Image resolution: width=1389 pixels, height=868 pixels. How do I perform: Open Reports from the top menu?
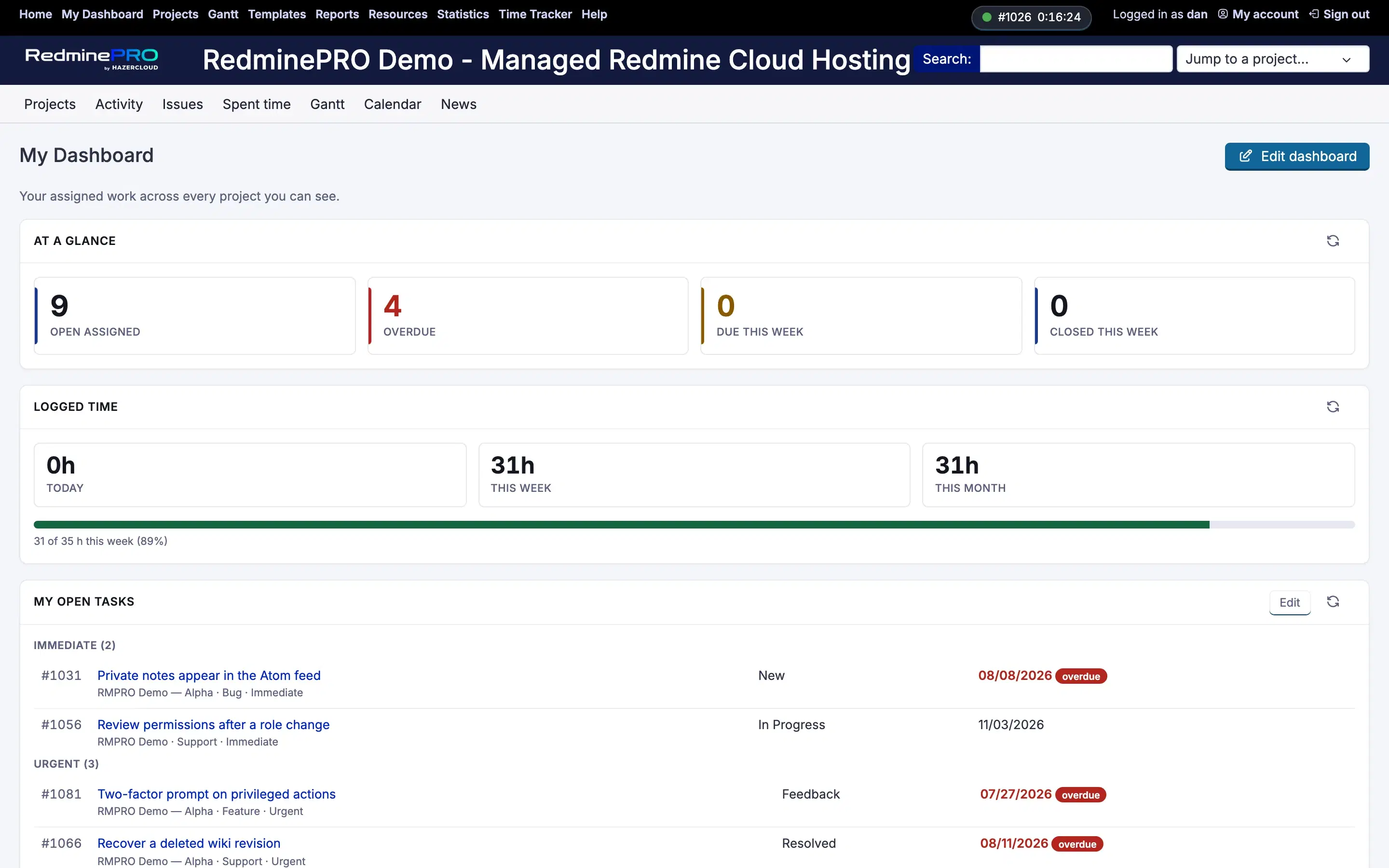click(337, 14)
